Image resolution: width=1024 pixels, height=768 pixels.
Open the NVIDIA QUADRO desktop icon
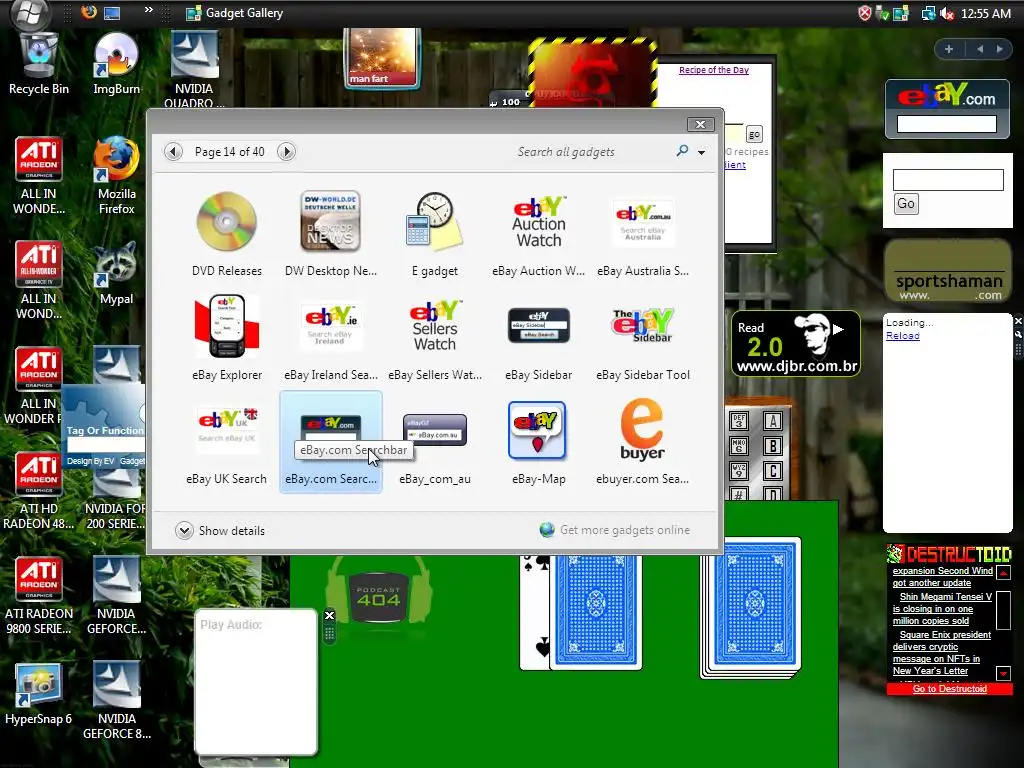click(x=194, y=68)
